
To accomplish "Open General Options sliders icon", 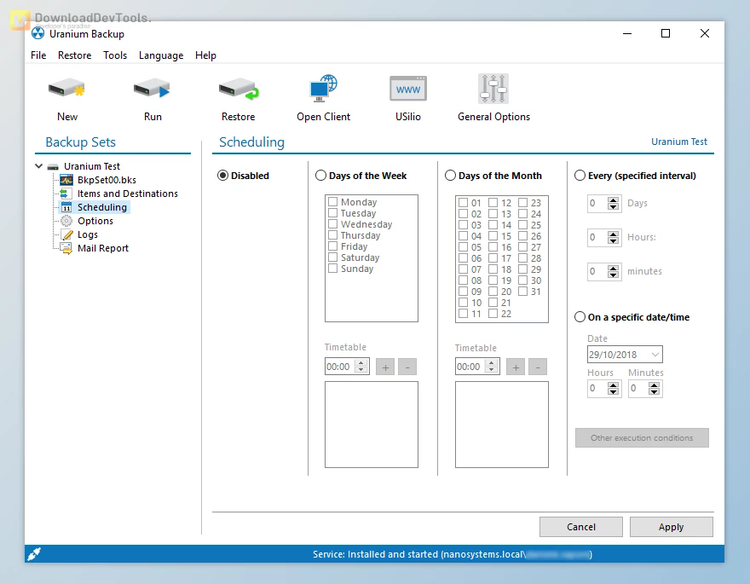I will pos(493,88).
